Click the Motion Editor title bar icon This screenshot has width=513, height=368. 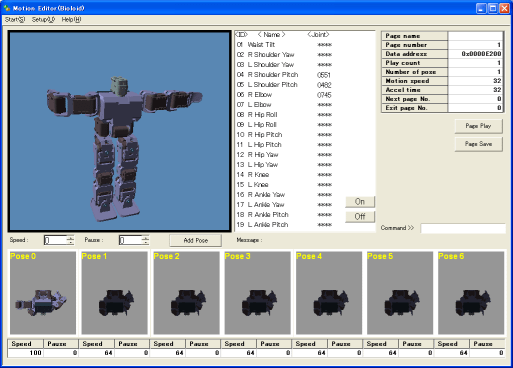click(6, 8)
